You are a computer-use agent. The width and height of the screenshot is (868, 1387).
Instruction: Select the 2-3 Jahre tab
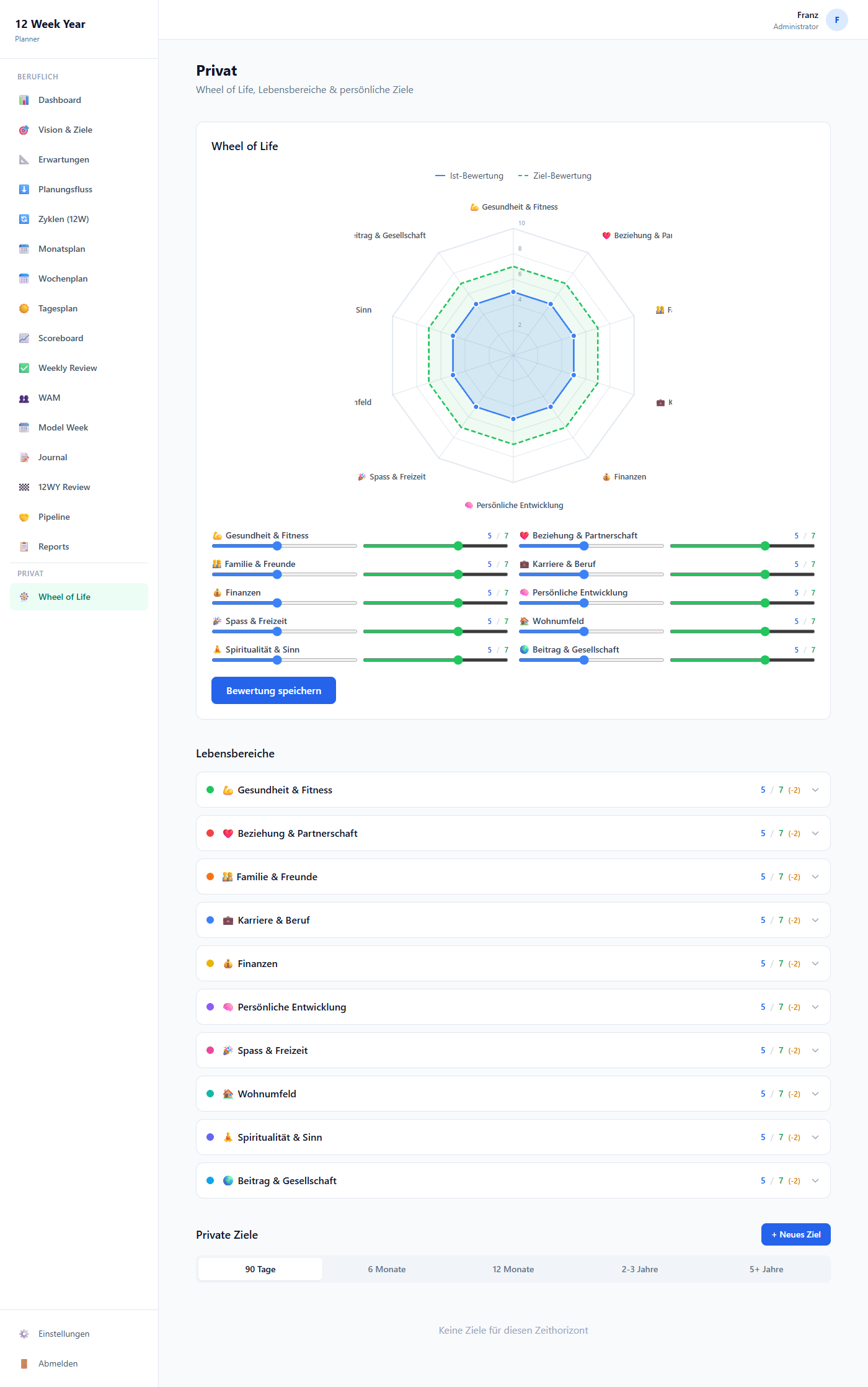(640, 1269)
